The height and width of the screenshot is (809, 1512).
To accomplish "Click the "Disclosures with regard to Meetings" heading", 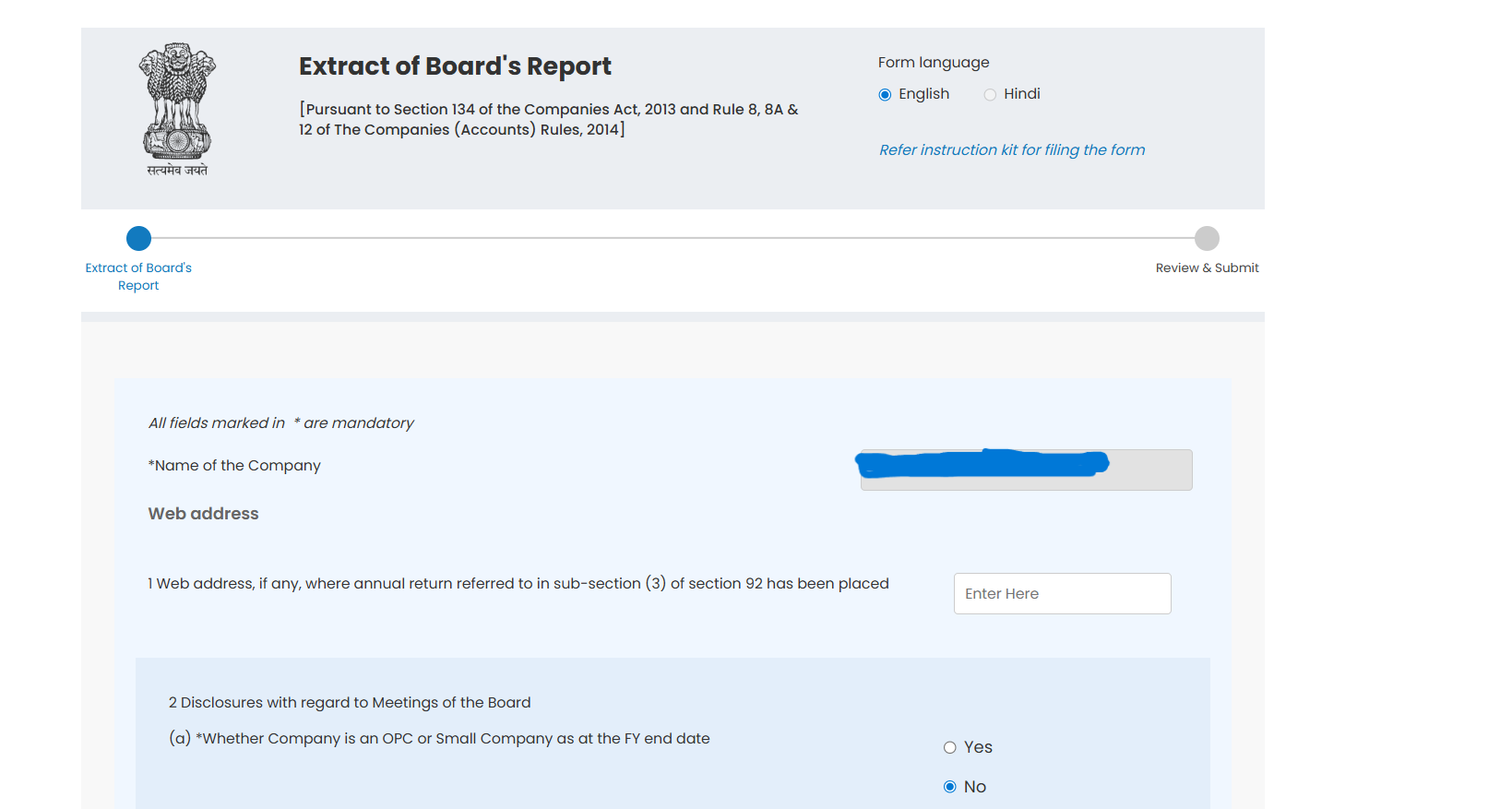I will pos(350,702).
